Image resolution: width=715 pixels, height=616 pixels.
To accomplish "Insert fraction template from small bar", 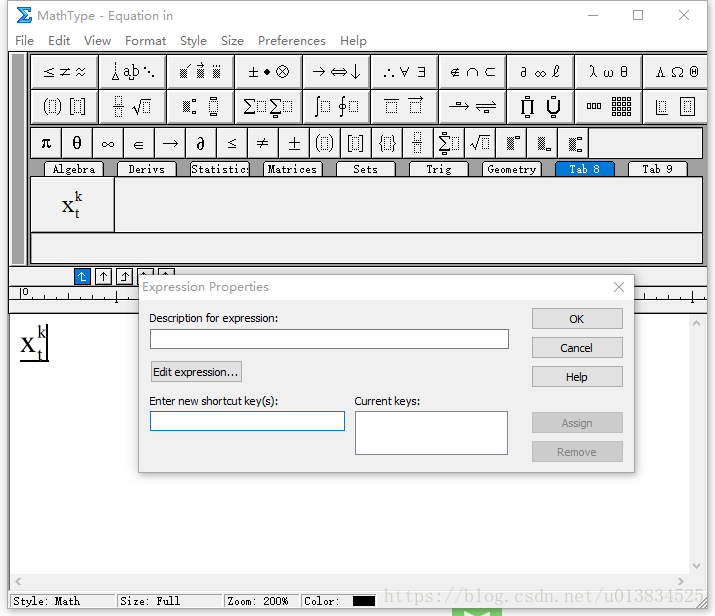I will pos(417,144).
